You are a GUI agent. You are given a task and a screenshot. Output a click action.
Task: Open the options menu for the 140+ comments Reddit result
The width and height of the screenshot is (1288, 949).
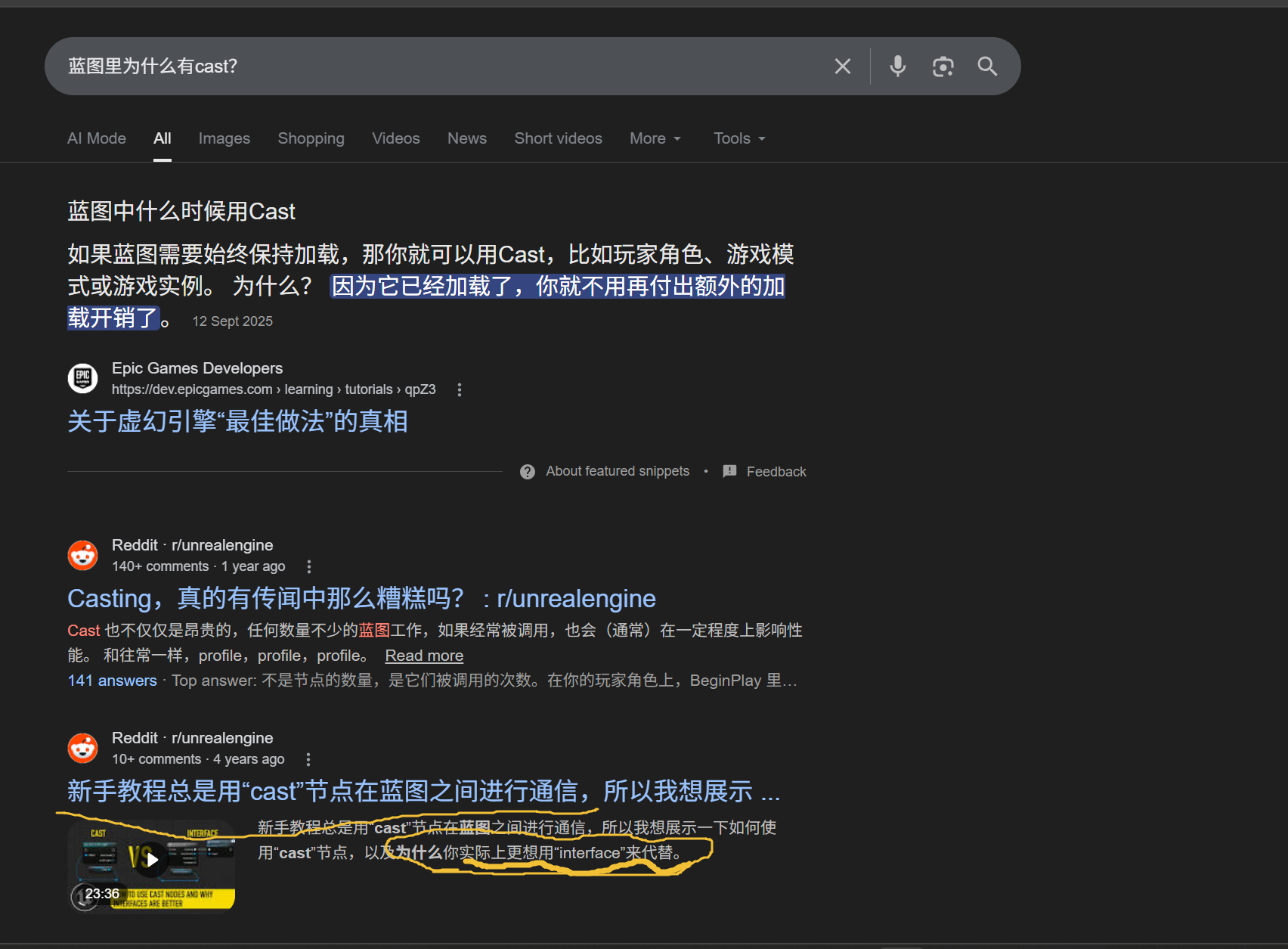[x=309, y=566]
